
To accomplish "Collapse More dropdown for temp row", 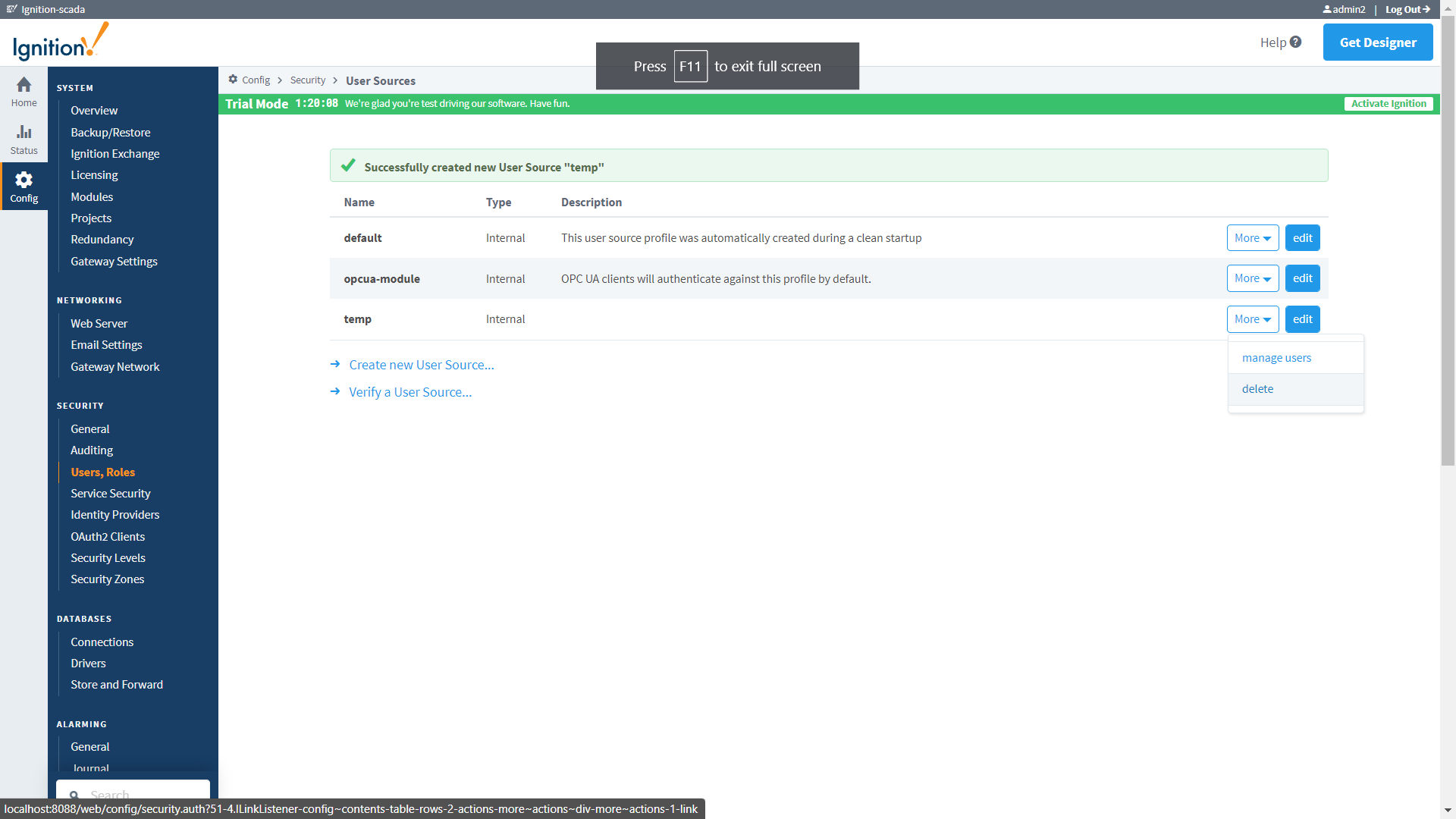I will (1253, 319).
